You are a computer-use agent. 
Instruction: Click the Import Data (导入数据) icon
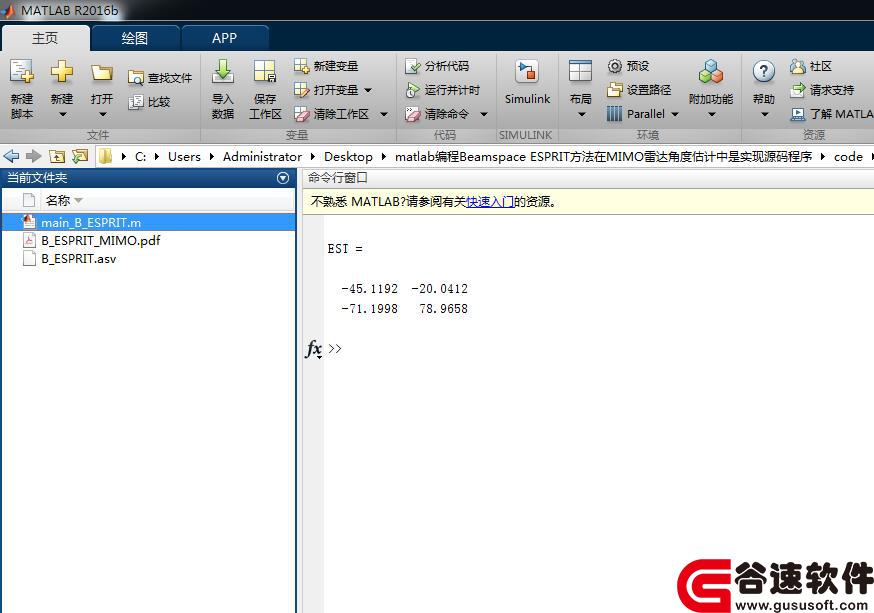point(223,72)
